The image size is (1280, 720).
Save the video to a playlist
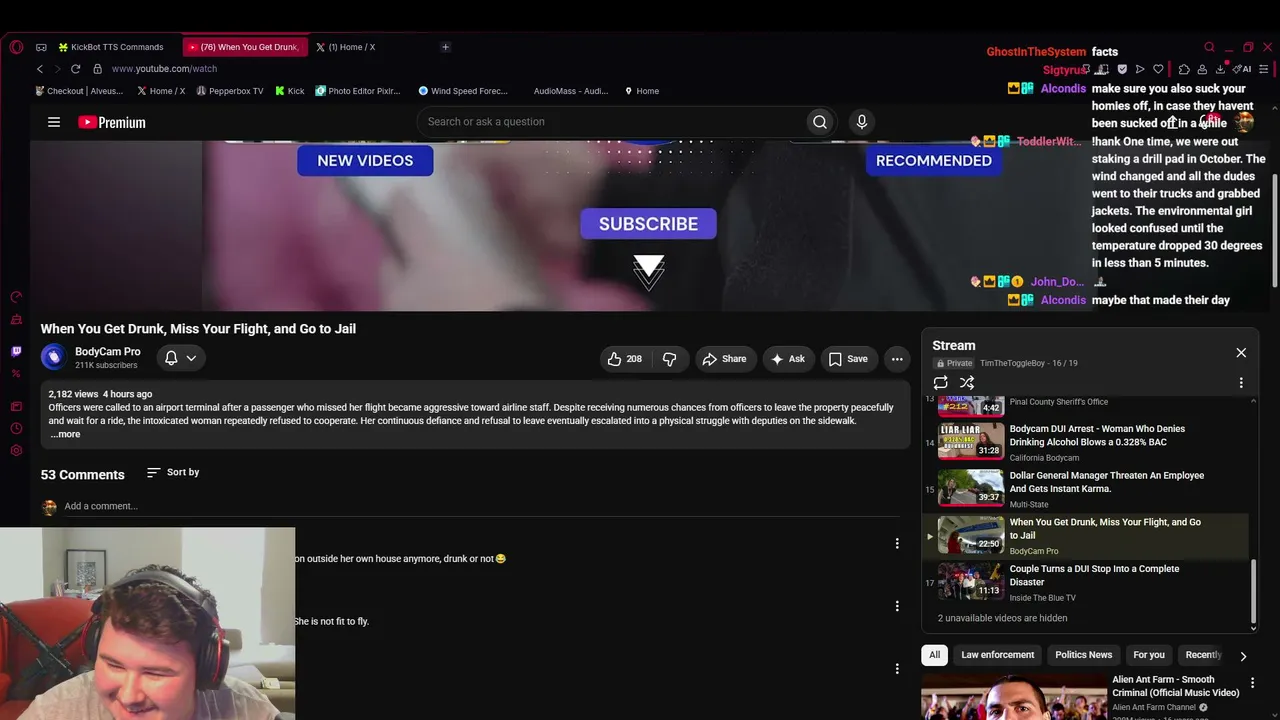(848, 359)
